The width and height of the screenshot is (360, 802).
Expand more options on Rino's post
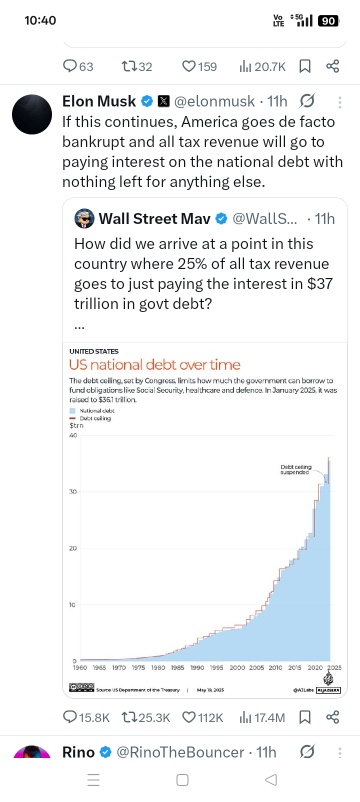pos(340,752)
